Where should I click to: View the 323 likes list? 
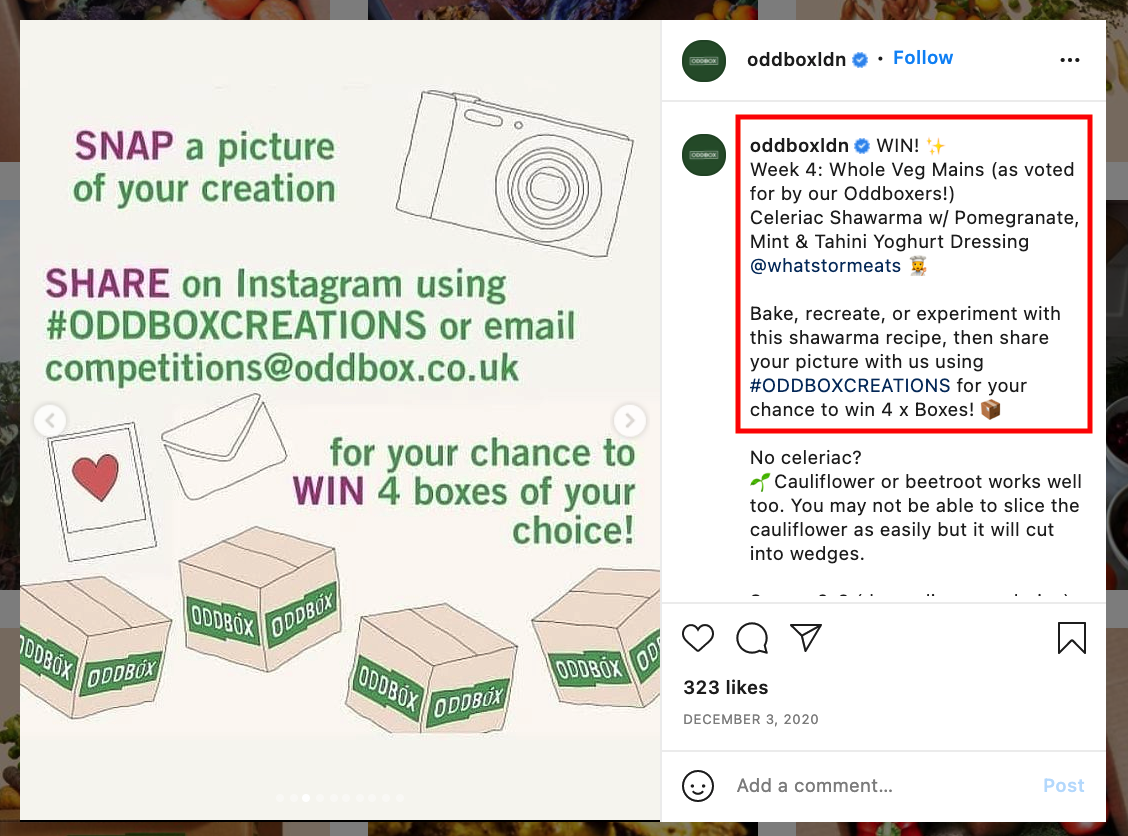click(725, 688)
